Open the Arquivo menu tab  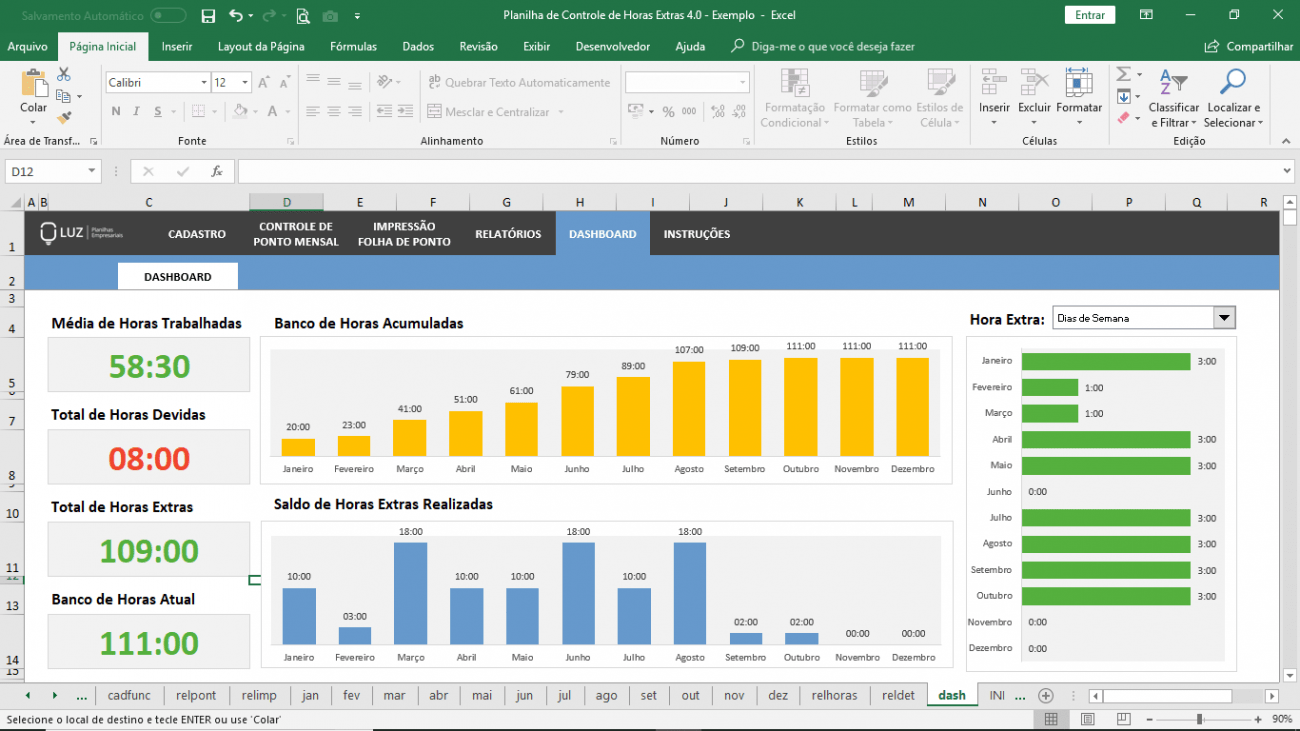tap(28, 47)
